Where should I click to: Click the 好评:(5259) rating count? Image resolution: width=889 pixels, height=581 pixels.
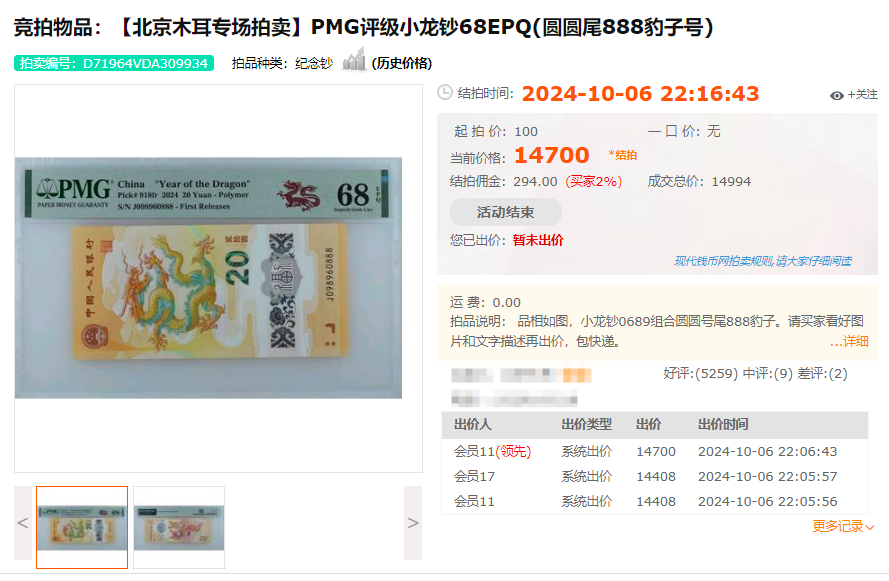click(x=701, y=374)
